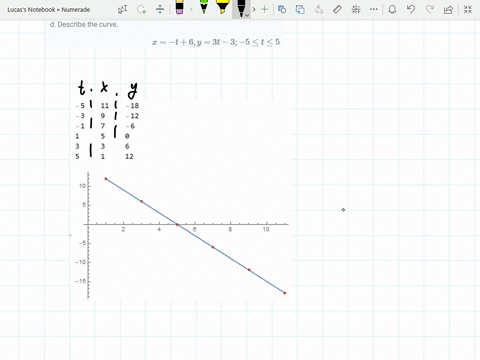Click the red point at graph's lower right end

pos(285,293)
